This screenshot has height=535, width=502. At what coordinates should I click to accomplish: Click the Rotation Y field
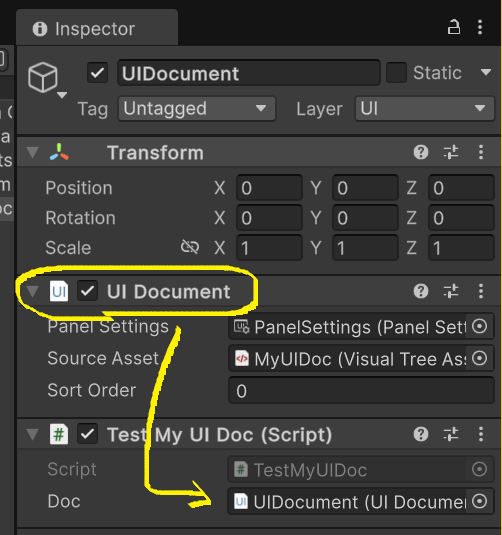365,218
